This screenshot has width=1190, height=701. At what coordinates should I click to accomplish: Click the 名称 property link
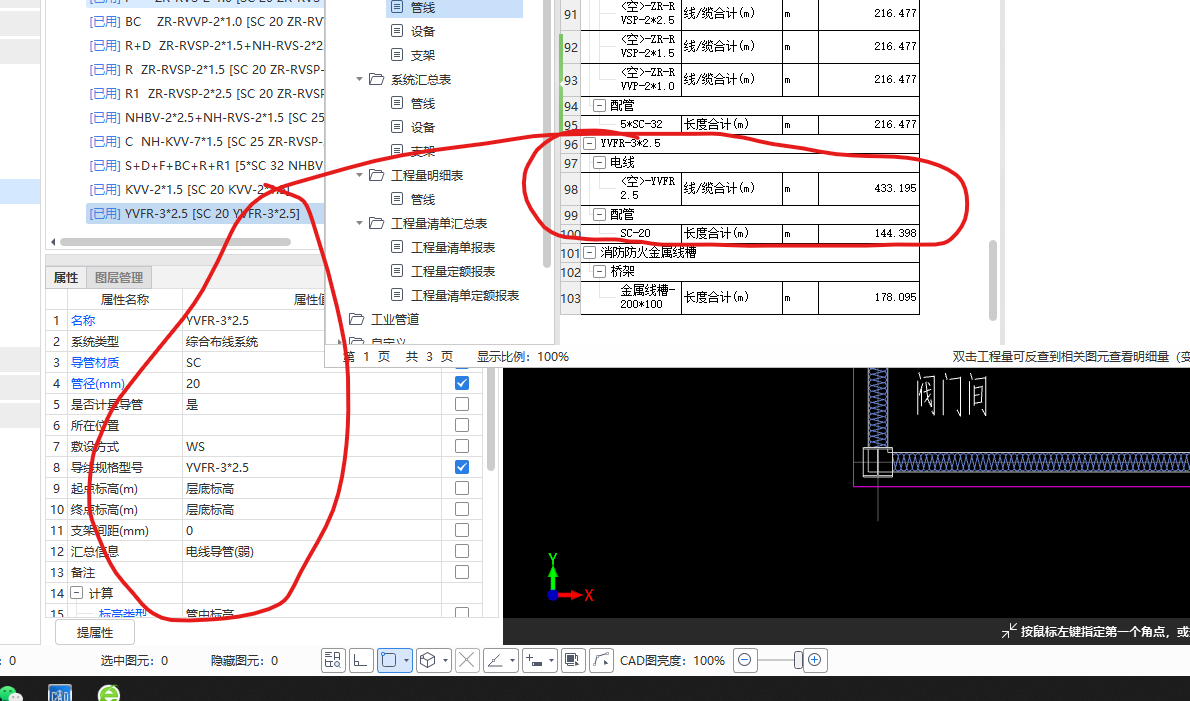pos(83,320)
